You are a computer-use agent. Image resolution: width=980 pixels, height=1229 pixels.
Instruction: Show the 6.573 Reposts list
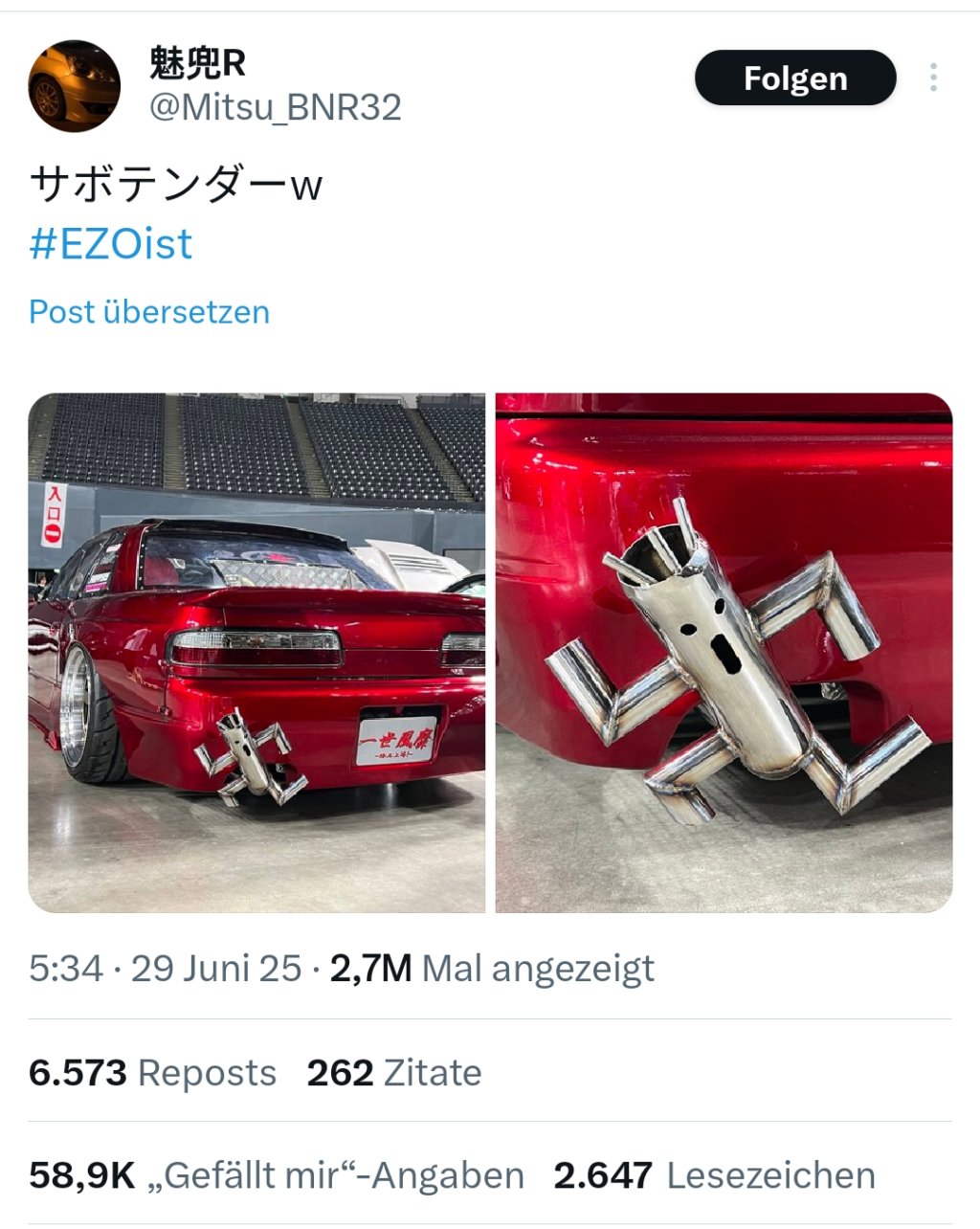coord(152,1073)
